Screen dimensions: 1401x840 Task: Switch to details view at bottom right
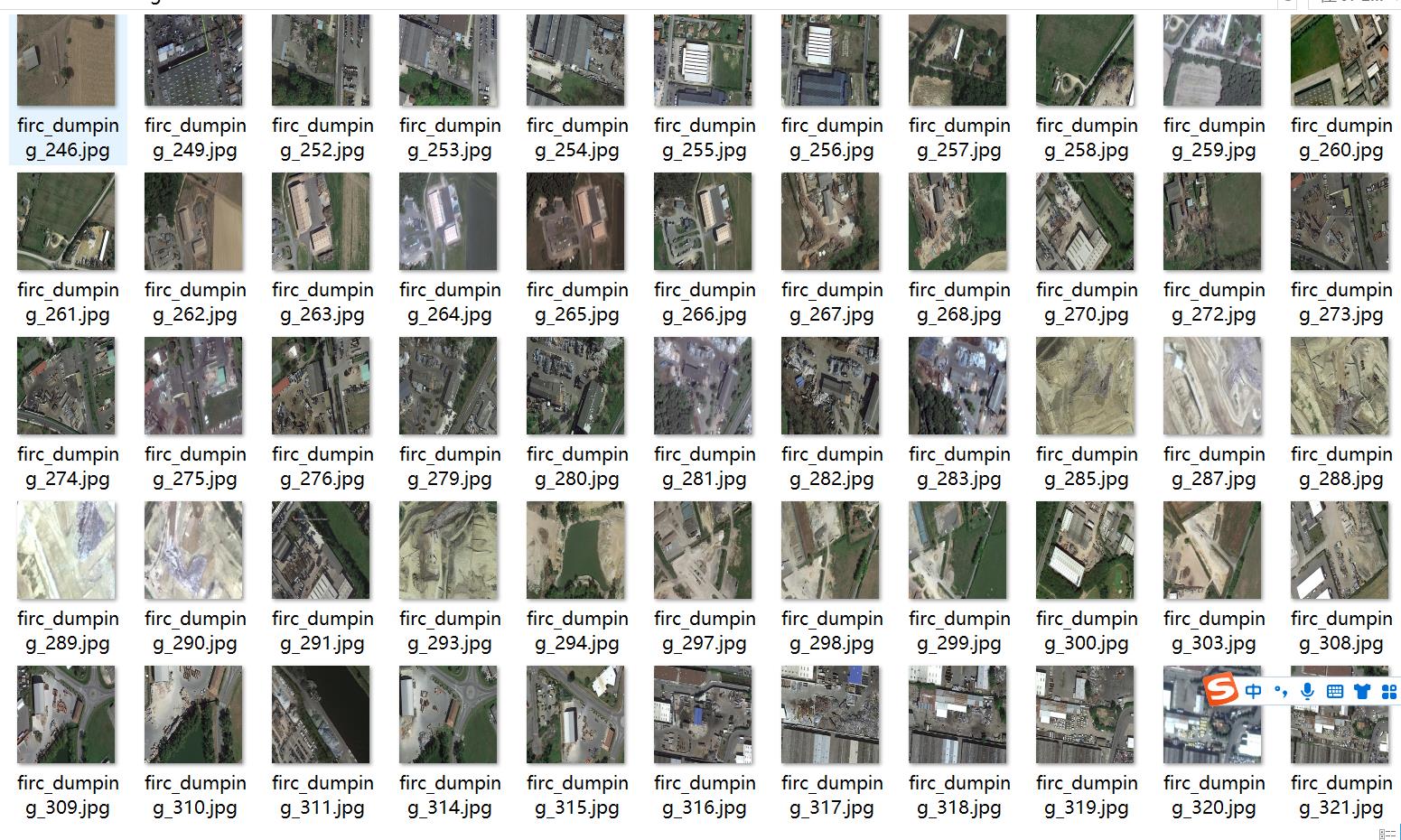tap(1387, 834)
